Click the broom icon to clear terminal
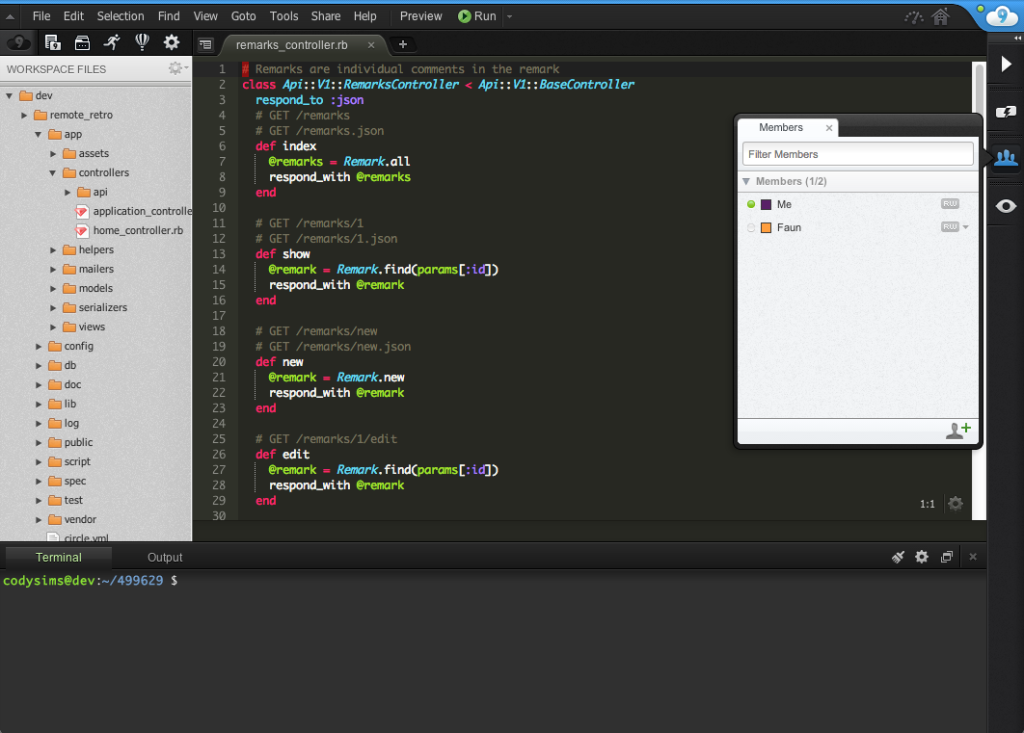This screenshot has width=1024, height=733. (x=897, y=557)
